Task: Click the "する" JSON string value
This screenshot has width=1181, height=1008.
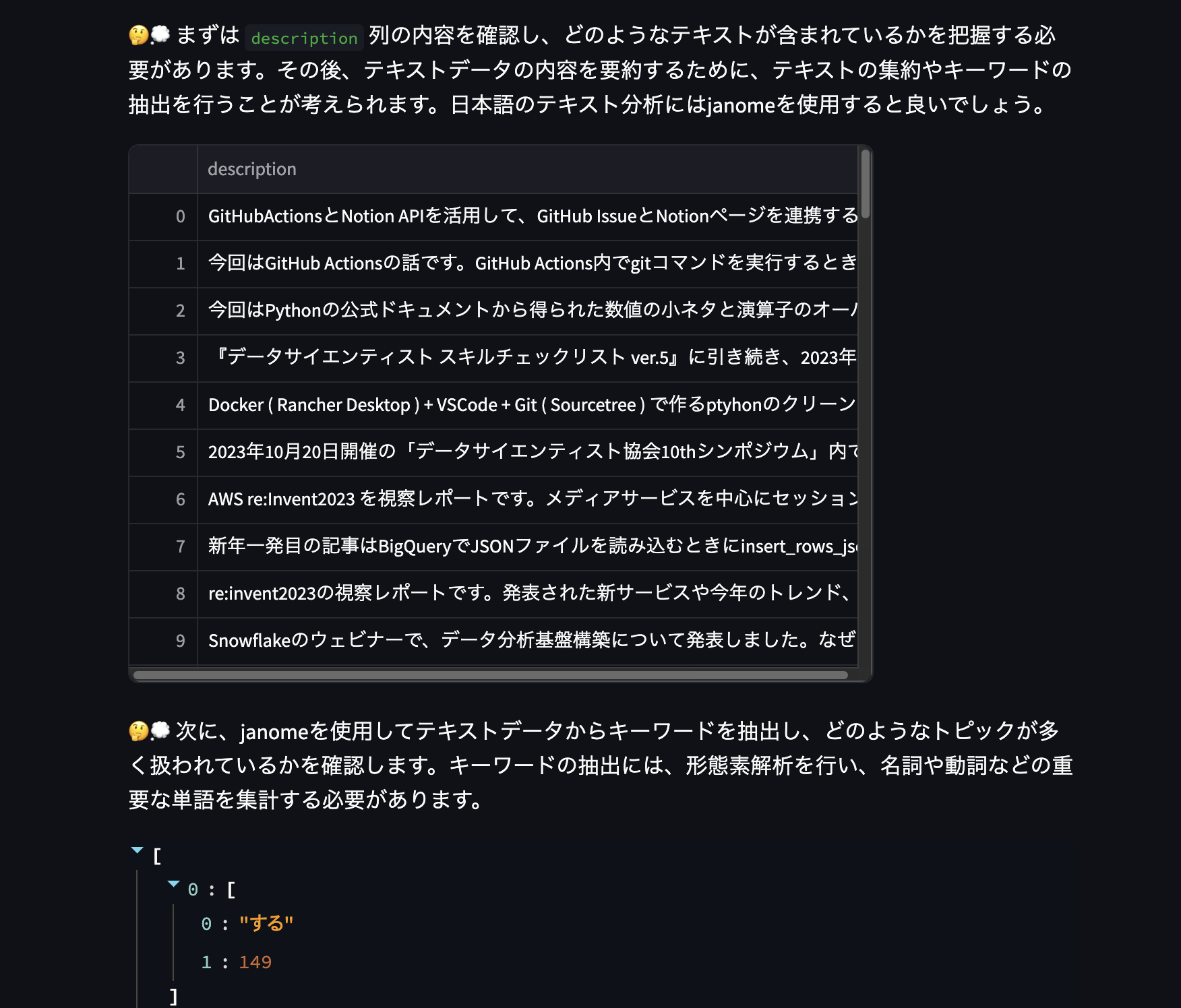Action: [266, 924]
